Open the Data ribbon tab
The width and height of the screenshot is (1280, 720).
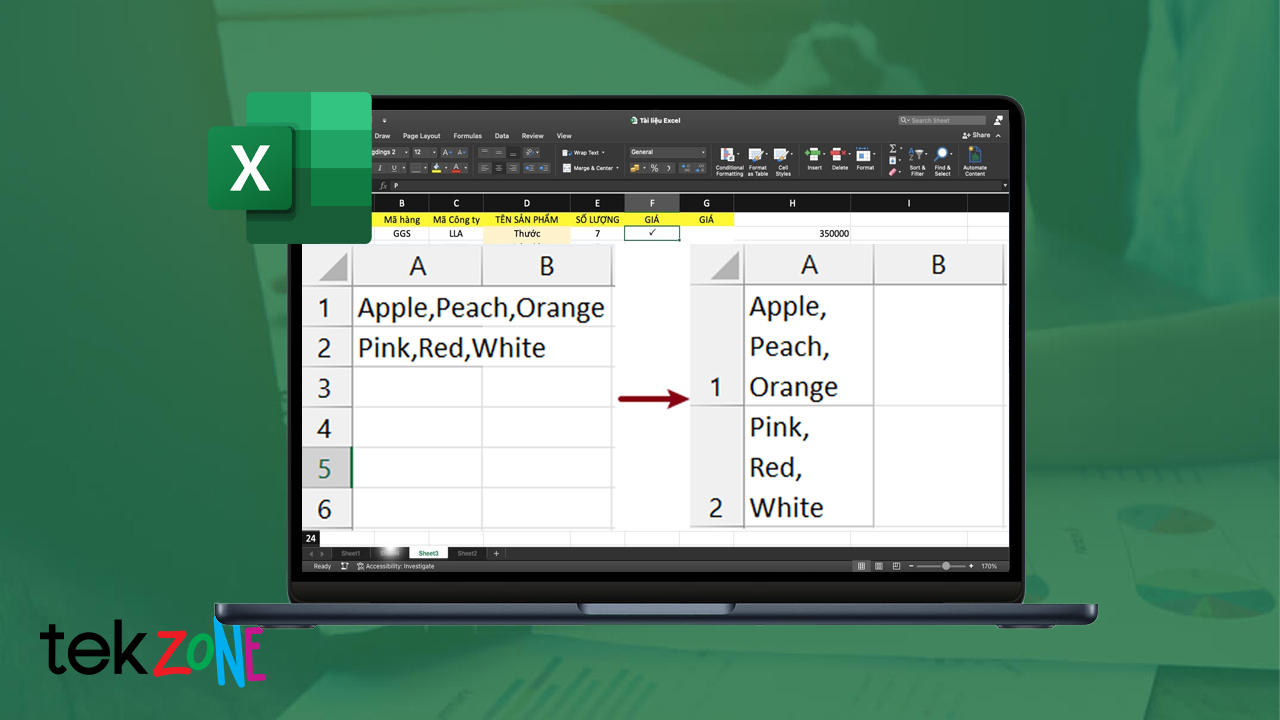click(x=502, y=136)
